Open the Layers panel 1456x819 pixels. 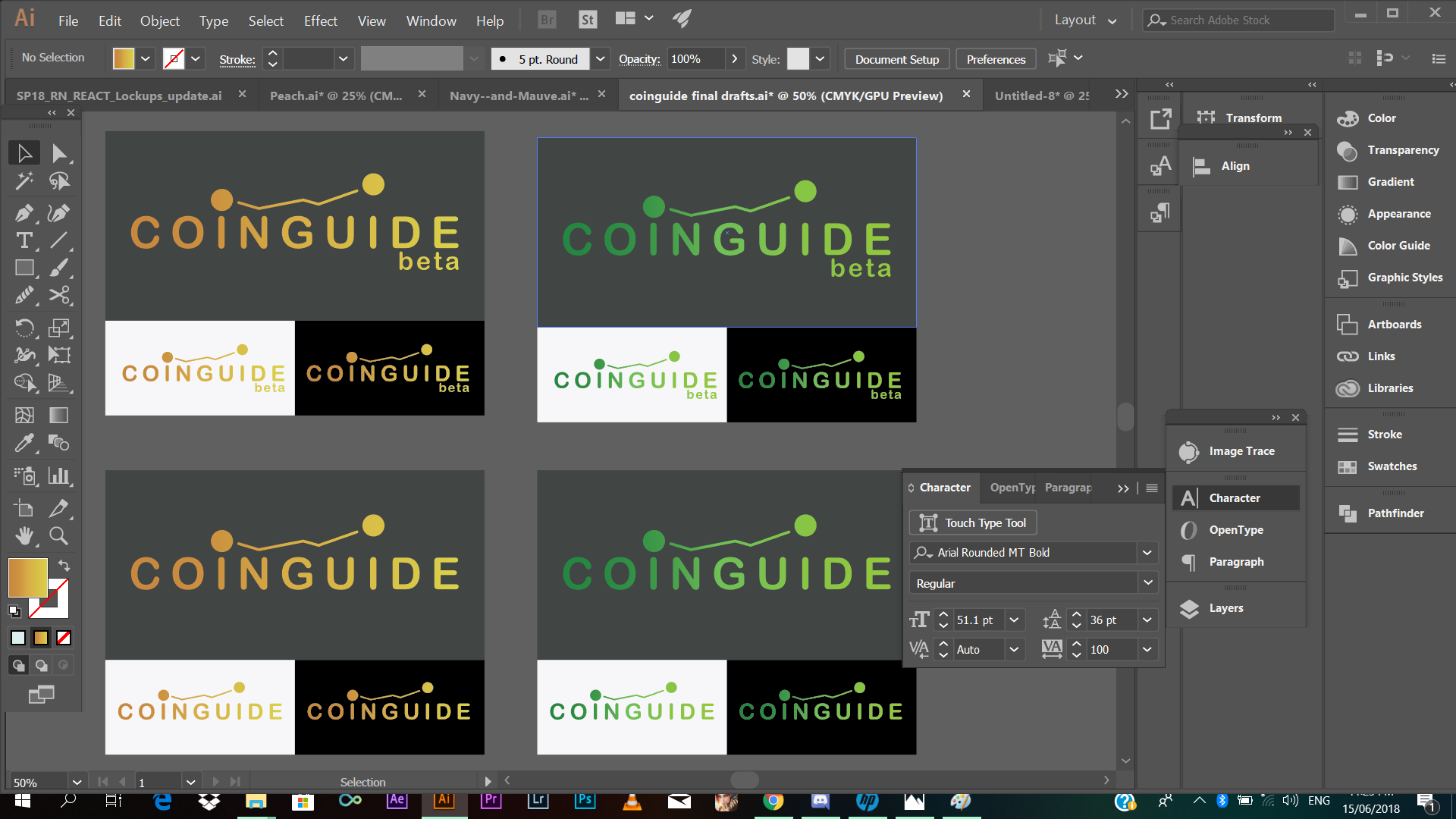(1225, 608)
